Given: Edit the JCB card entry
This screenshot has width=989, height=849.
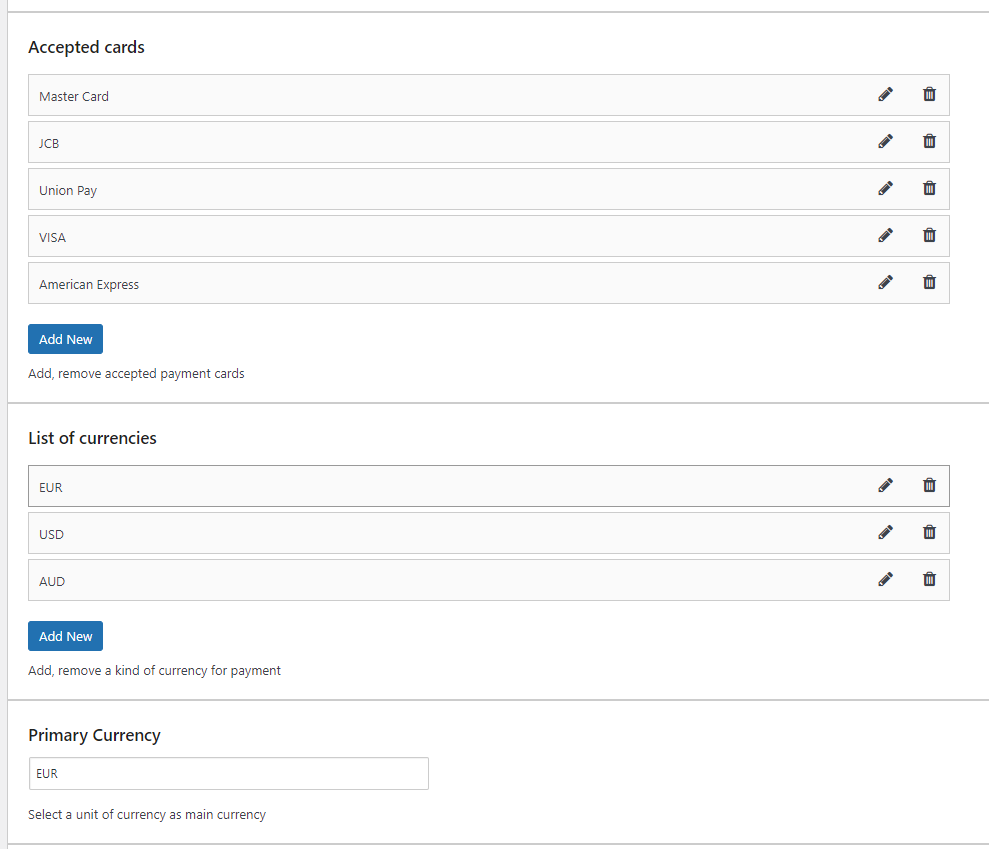Looking at the screenshot, I should coord(886,141).
